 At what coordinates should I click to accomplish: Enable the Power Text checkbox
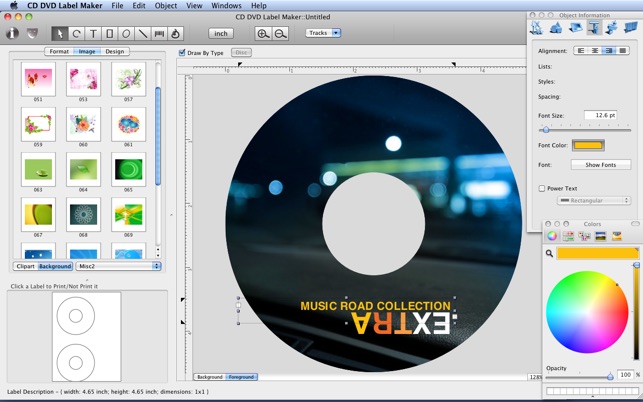tap(542, 188)
